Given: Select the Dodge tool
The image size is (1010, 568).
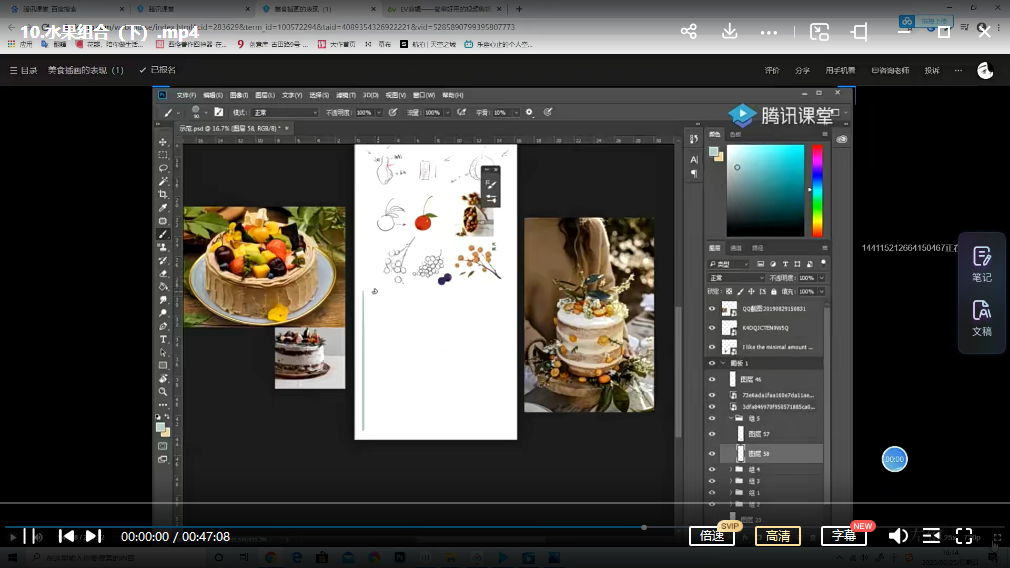Looking at the screenshot, I should pyautogui.click(x=163, y=313).
